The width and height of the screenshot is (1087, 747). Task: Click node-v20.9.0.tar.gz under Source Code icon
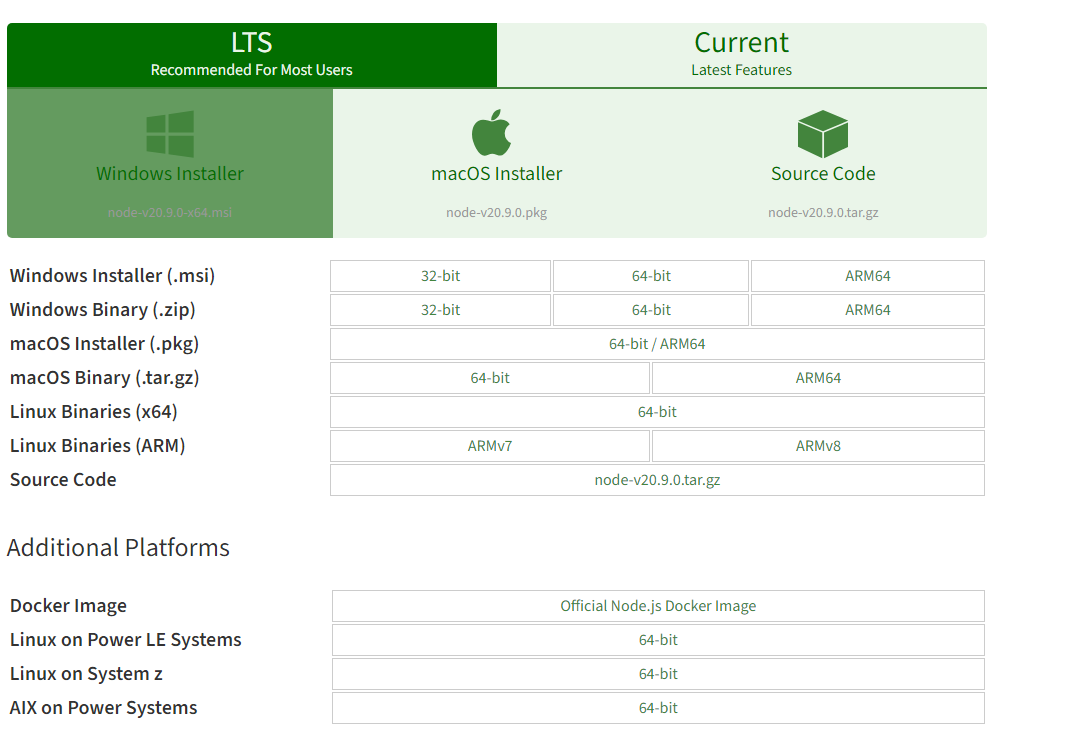pos(823,213)
